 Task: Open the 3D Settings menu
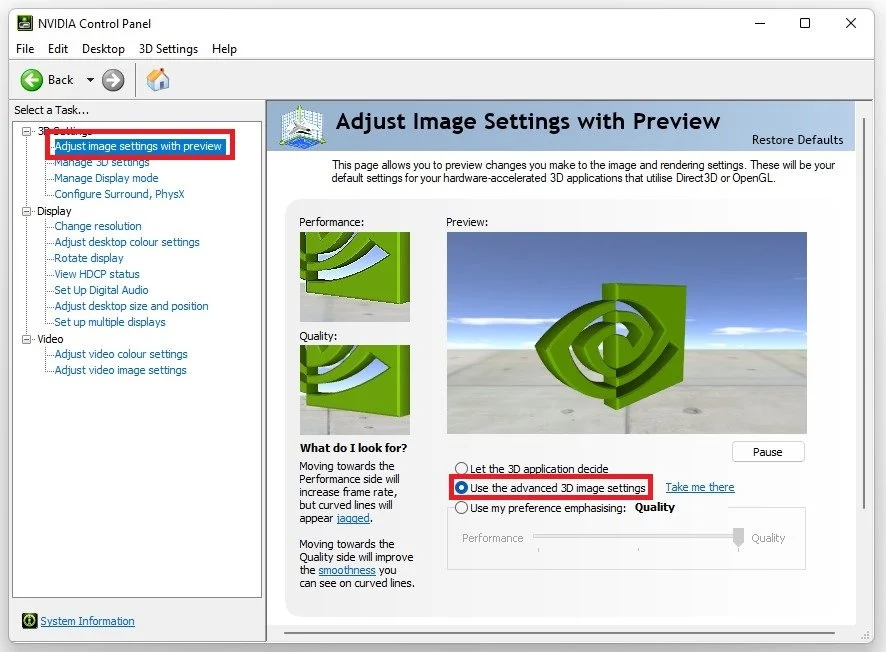(x=168, y=49)
